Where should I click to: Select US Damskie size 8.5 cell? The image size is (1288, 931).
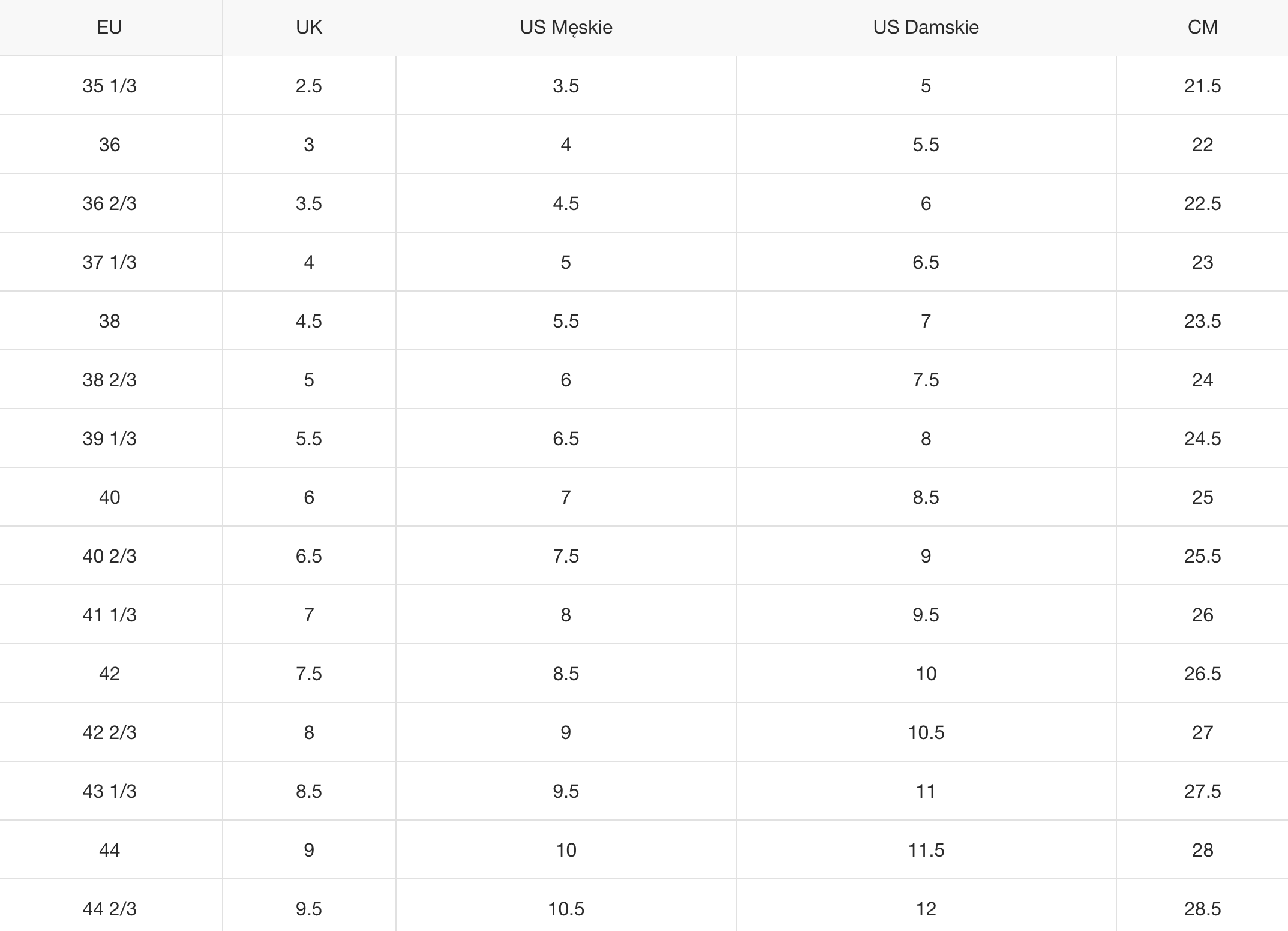(x=926, y=497)
